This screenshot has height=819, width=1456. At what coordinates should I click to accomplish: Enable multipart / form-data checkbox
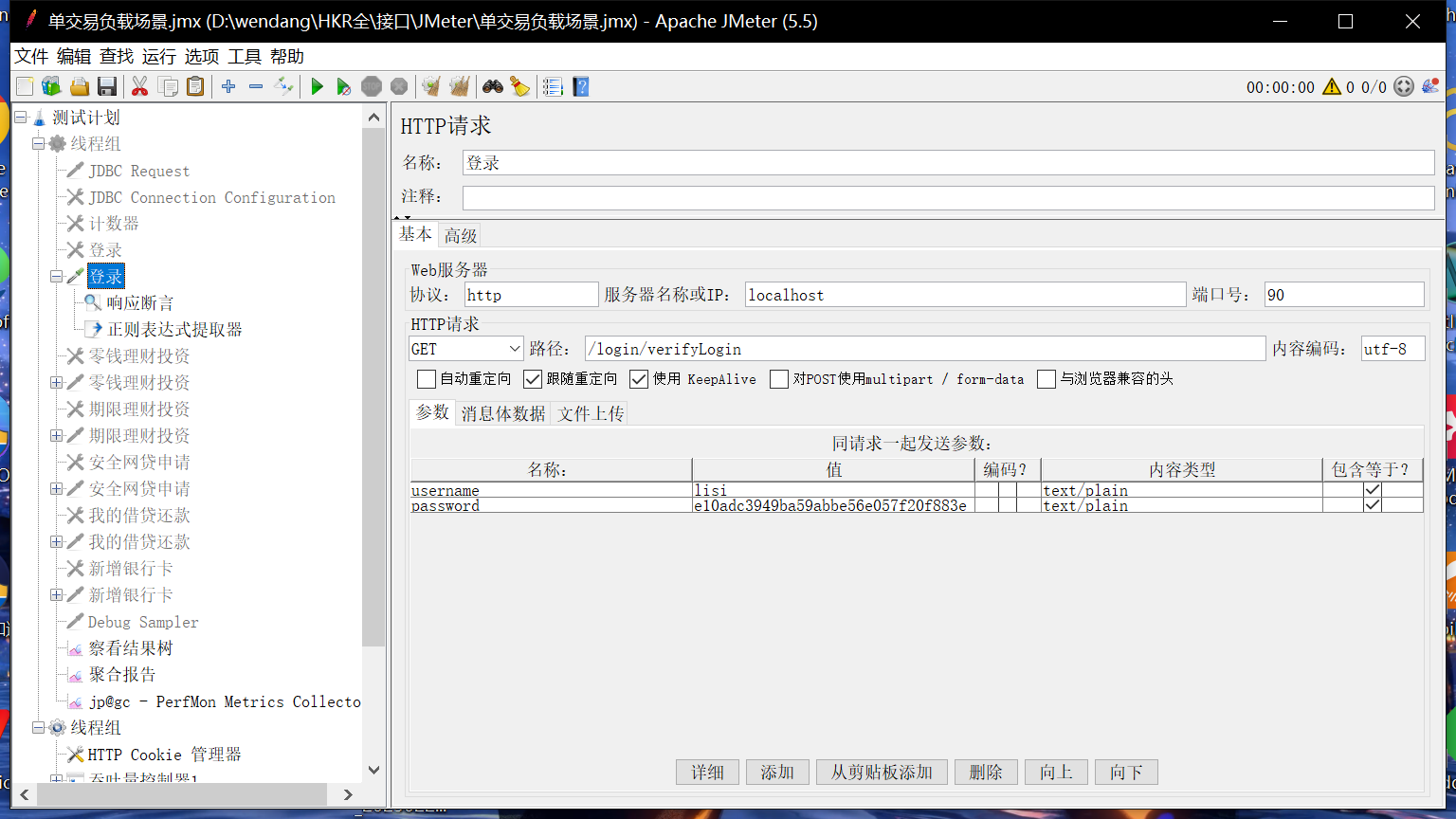click(x=779, y=379)
